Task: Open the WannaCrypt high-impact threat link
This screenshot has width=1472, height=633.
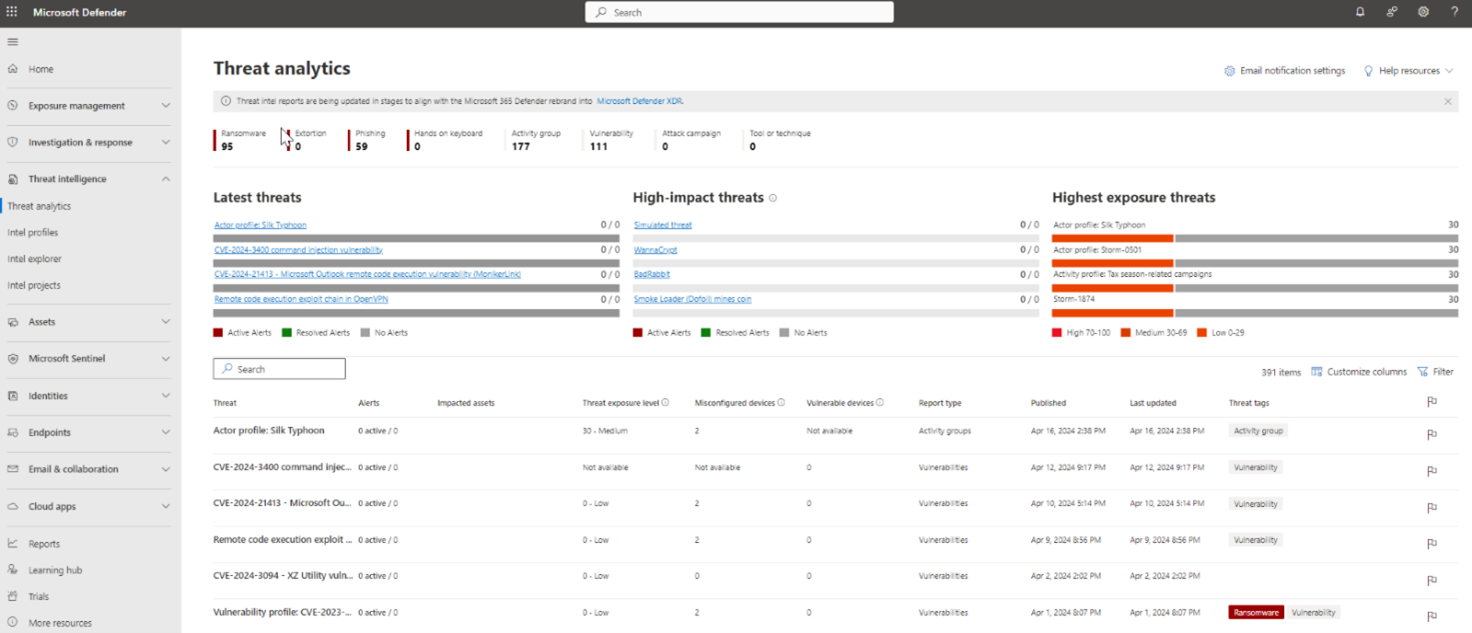Action: pos(655,250)
